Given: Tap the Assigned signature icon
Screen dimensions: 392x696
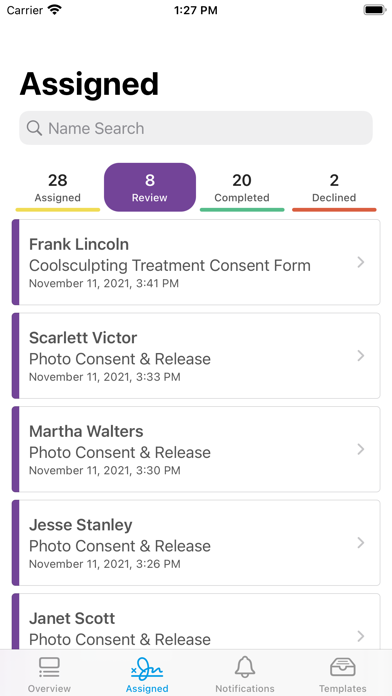Looking at the screenshot, I should coord(147,668).
